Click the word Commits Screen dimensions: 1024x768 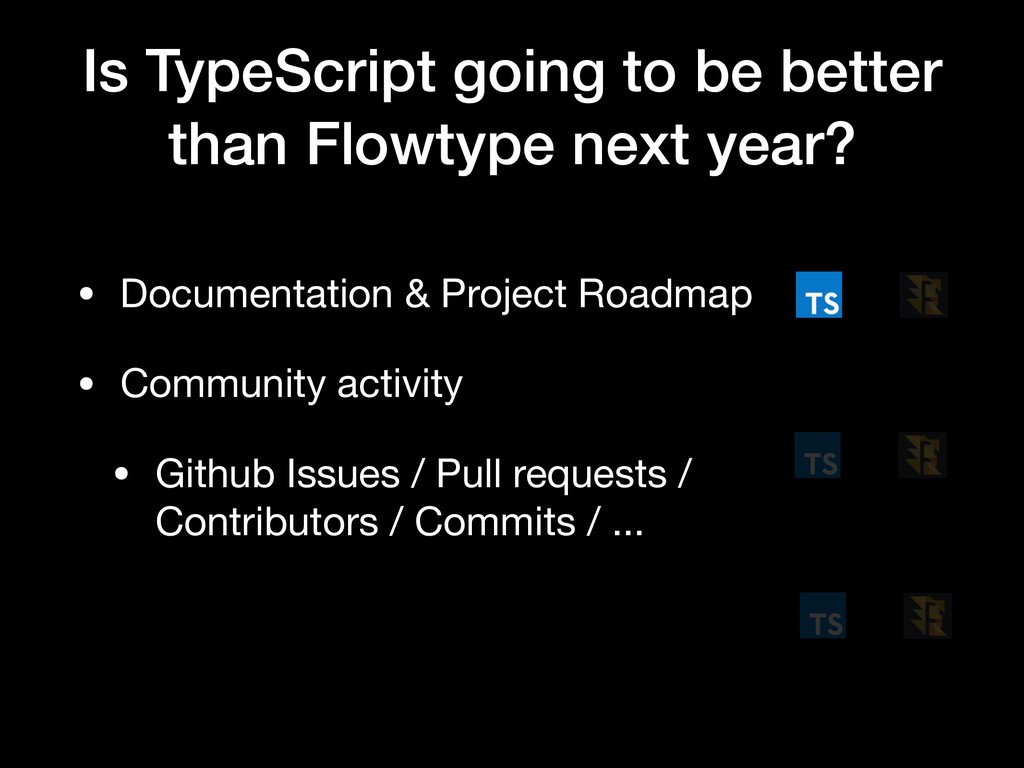[495, 522]
